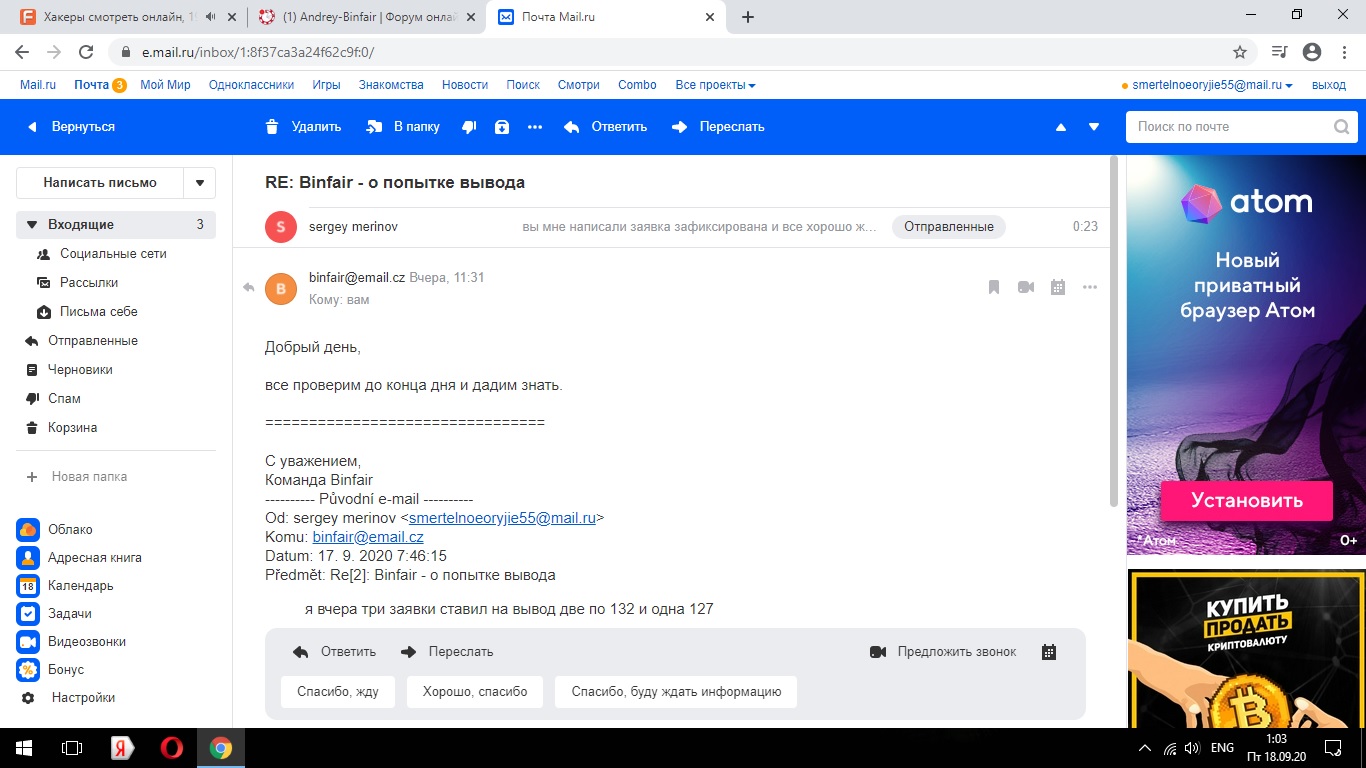The image size is (1366, 768).
Task: Delete the email with the Удалить button
Action: (x=303, y=127)
